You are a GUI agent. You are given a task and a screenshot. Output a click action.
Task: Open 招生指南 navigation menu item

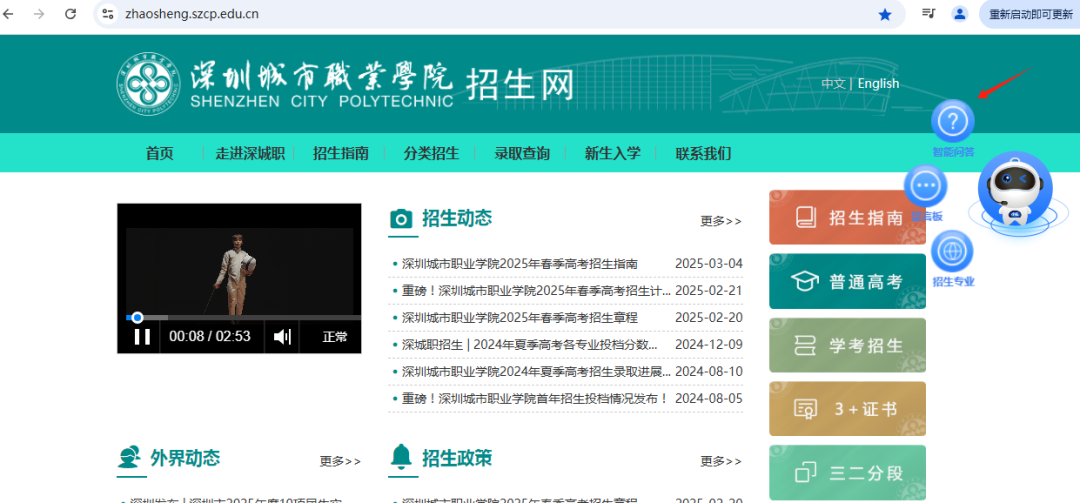tap(341, 153)
